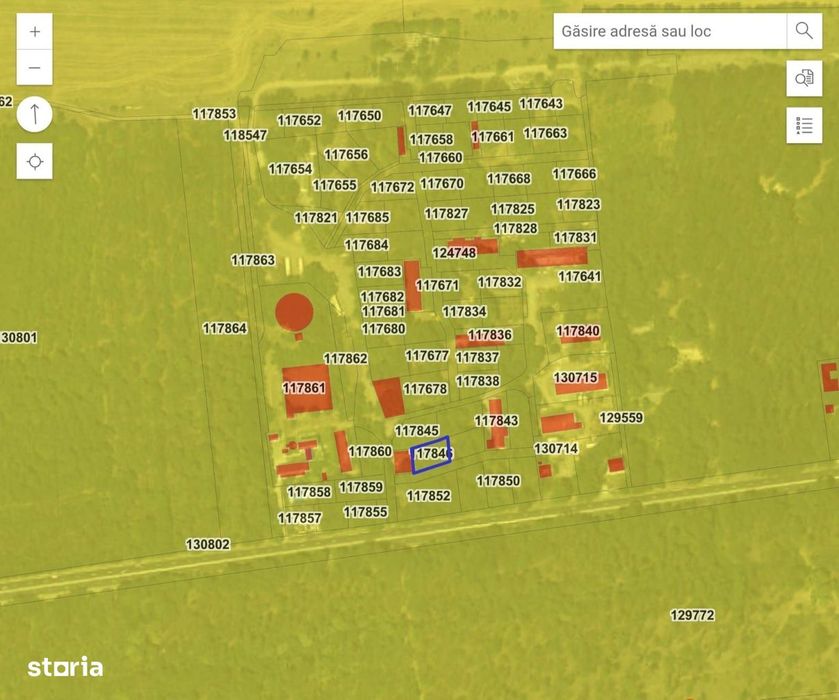Click parcel label 117831
839x700 pixels.
[575, 237]
